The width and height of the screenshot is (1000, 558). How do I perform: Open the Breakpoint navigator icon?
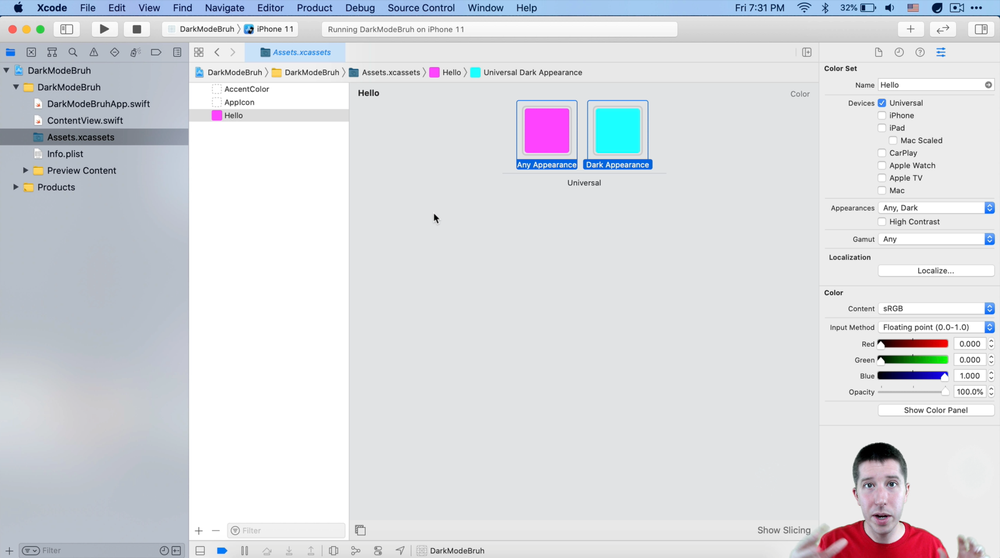(156, 52)
